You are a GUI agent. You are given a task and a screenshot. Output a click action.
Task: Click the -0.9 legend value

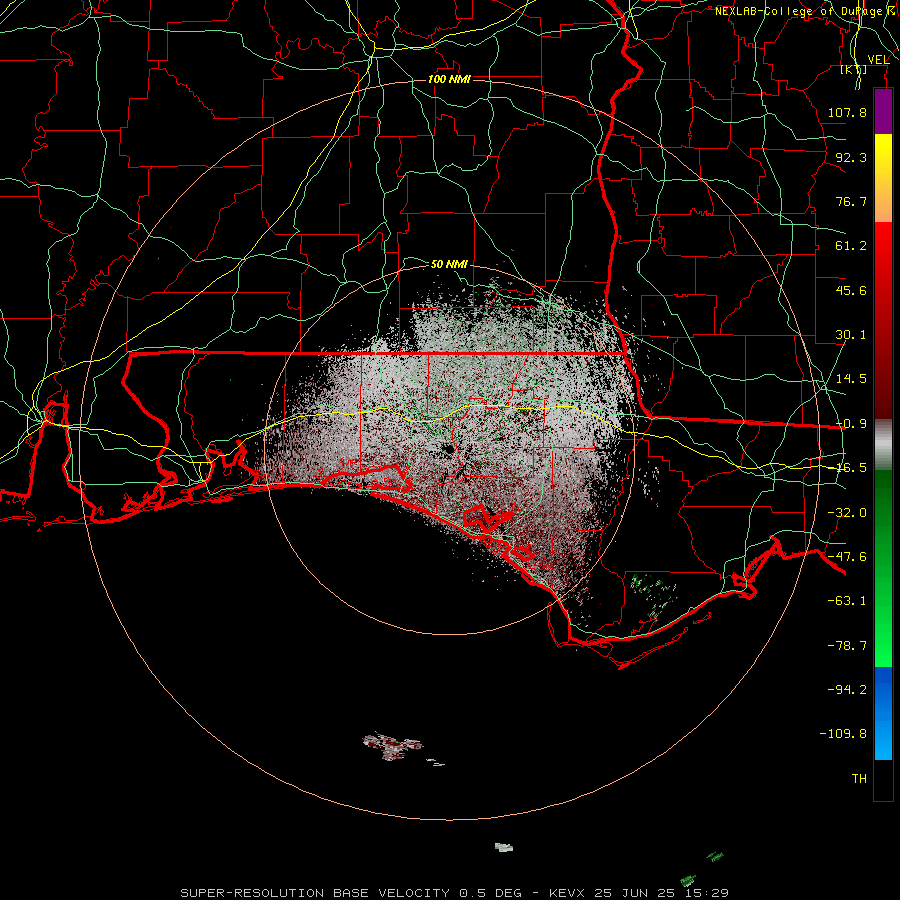pyautogui.click(x=851, y=424)
